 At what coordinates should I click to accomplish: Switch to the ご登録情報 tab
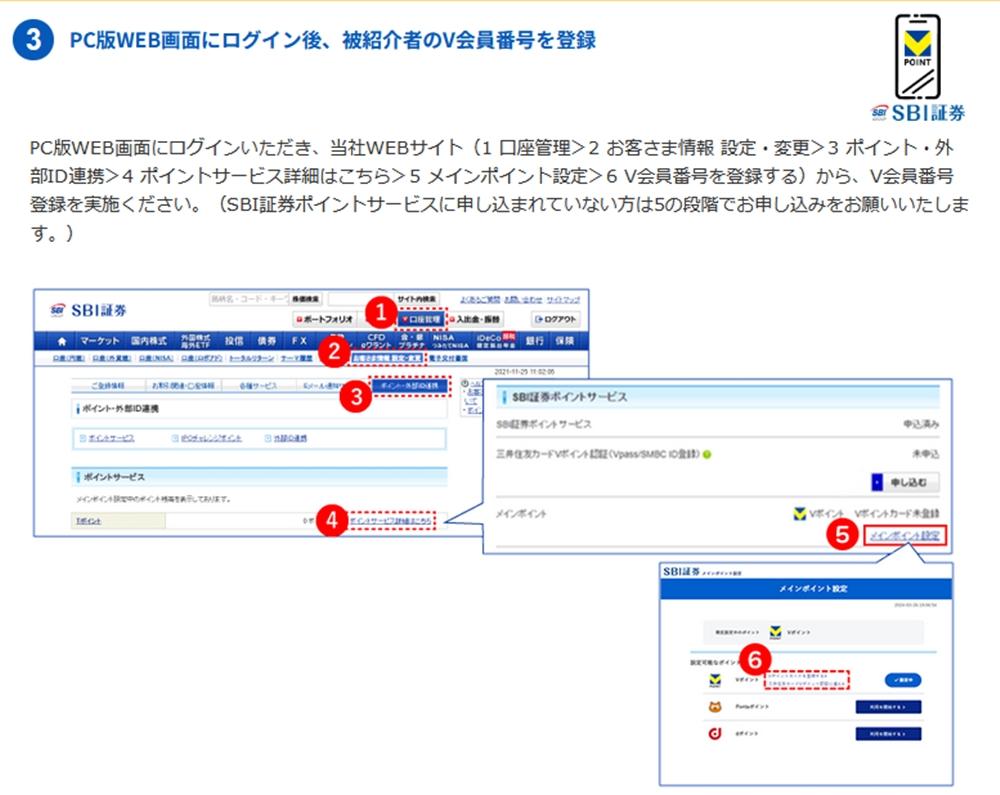click(x=108, y=386)
